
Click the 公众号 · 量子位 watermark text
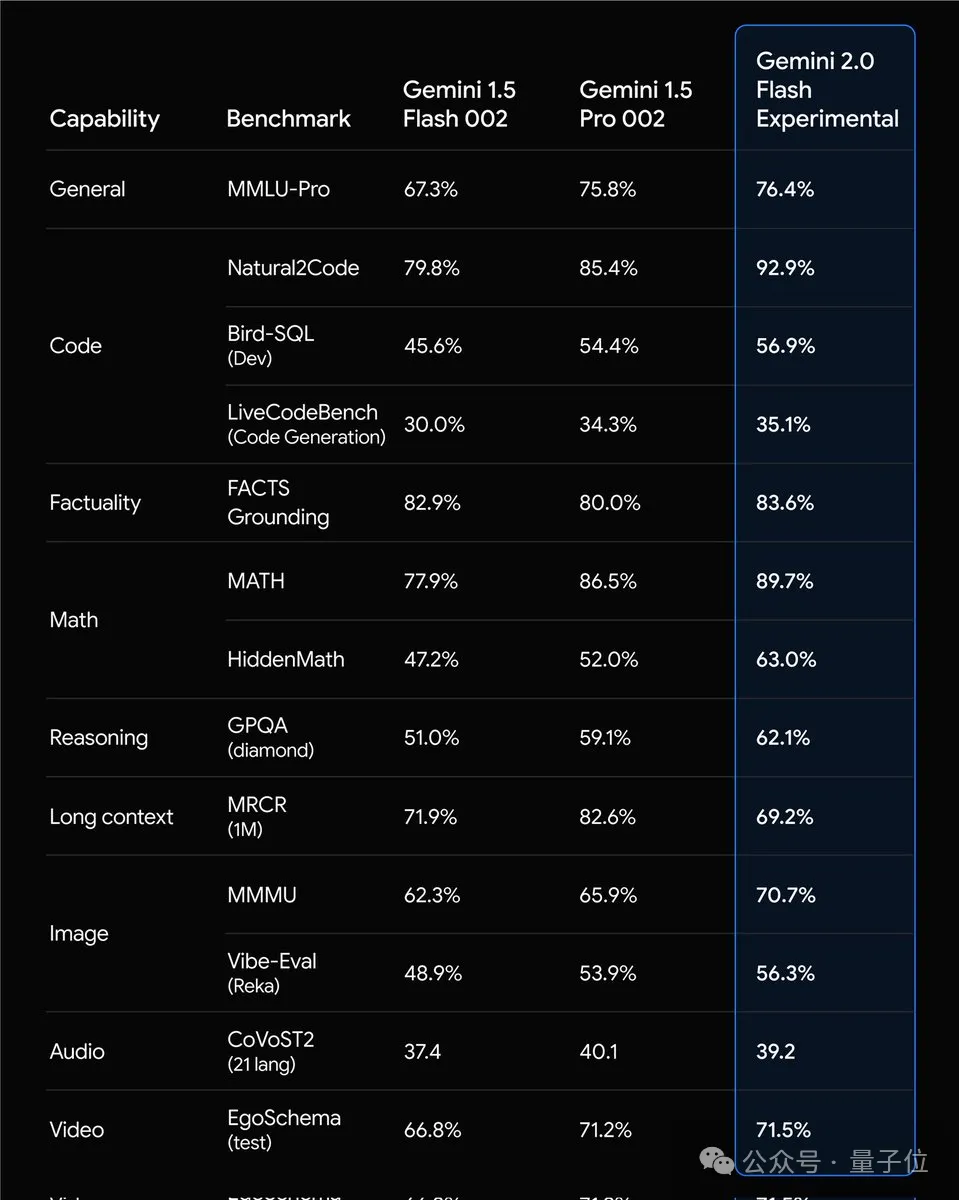(835, 1162)
